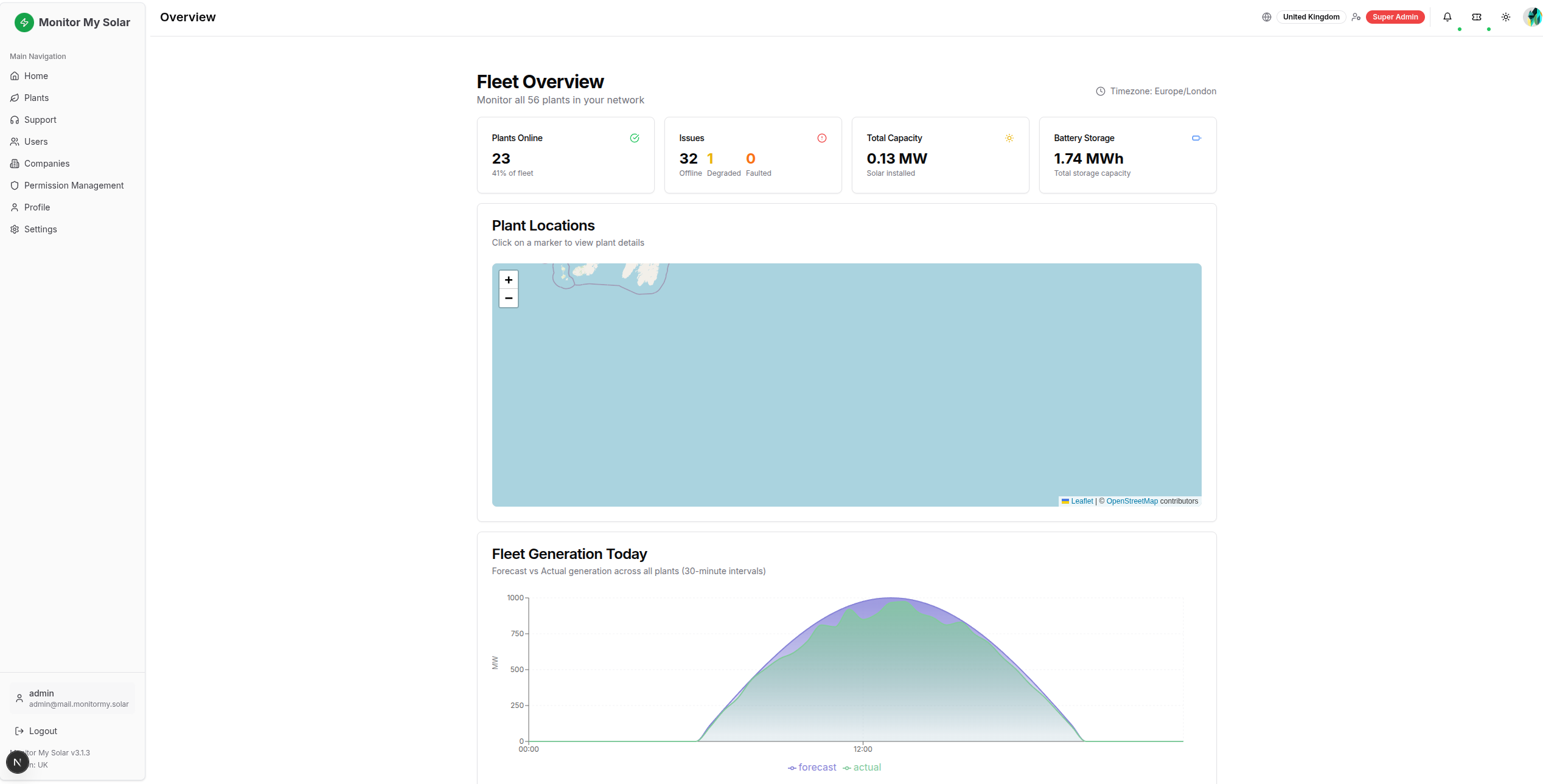The width and height of the screenshot is (1543, 784).
Task: Toggle light/dark theme sun icon
Action: (x=1506, y=17)
